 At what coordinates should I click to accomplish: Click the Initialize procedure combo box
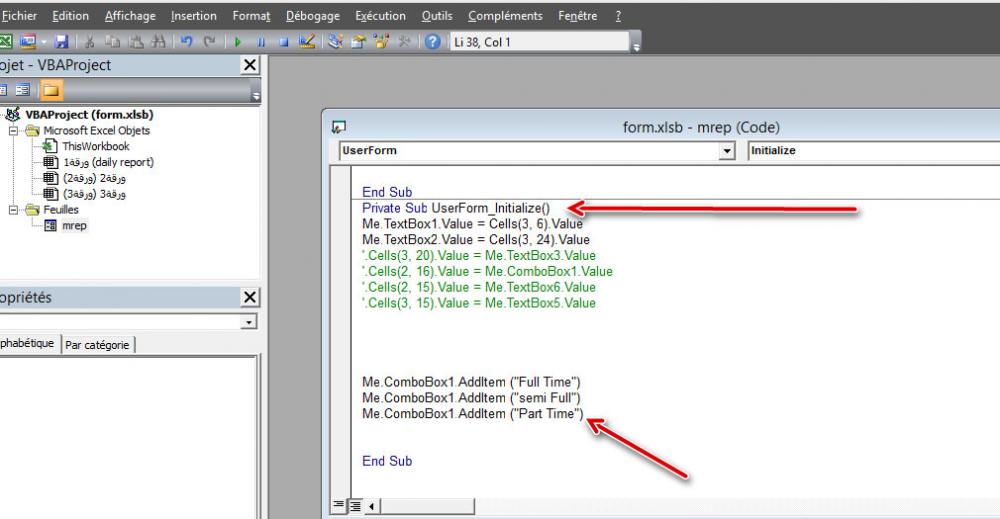pyautogui.click(x=874, y=151)
